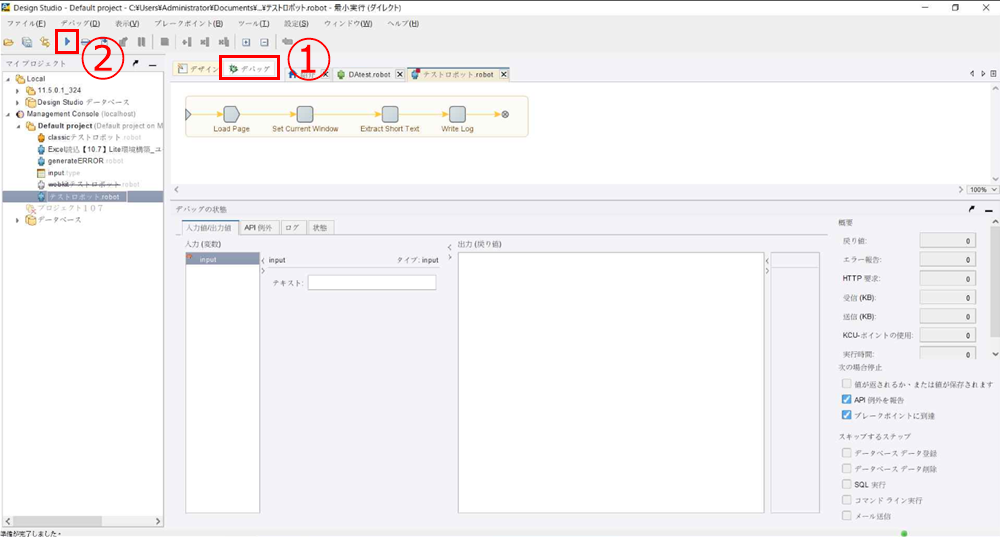Select the Extract Short Text step
Screen dimensions: 1000x537
tap(390, 114)
